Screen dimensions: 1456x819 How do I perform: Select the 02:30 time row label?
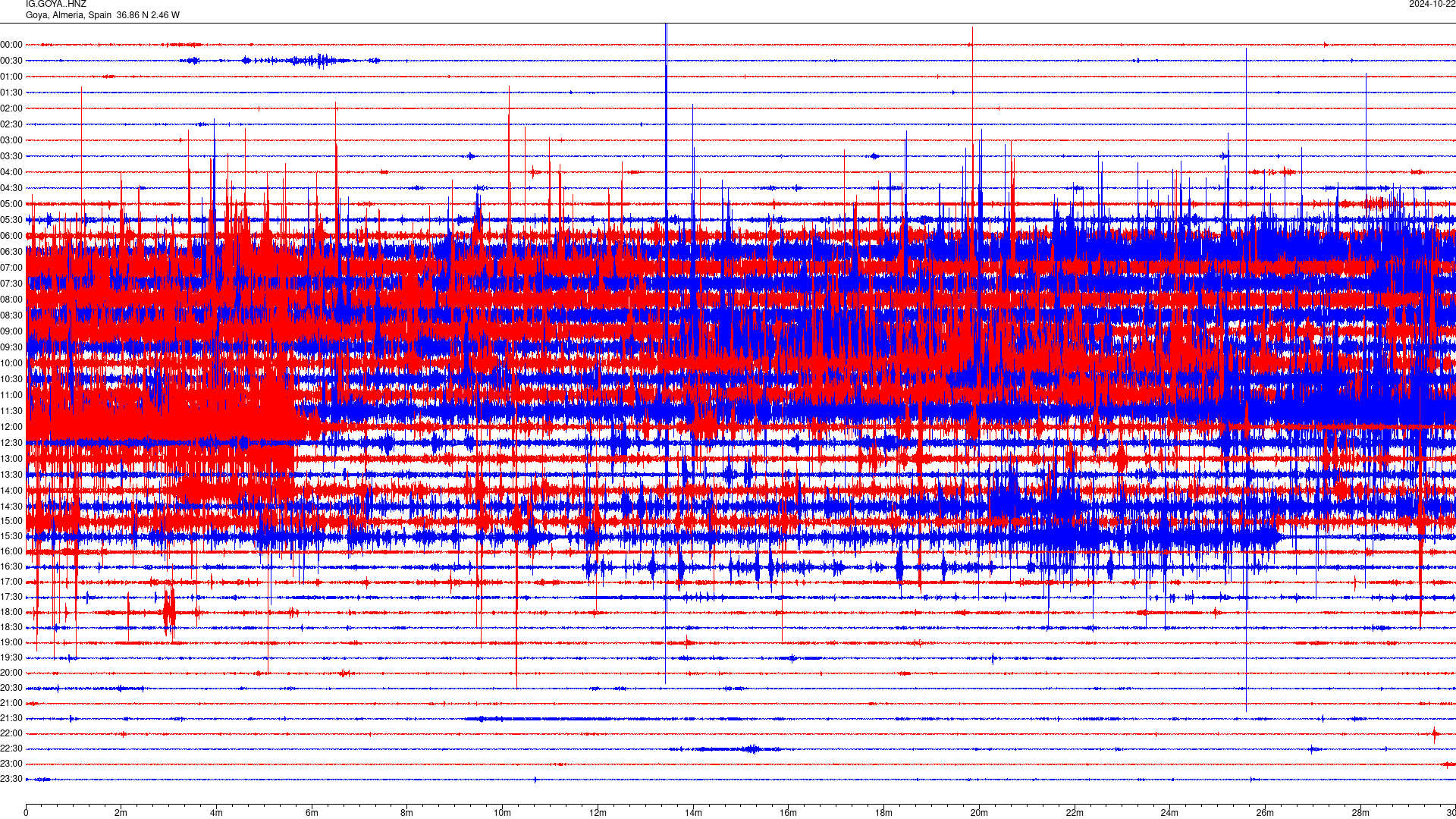coord(11,124)
